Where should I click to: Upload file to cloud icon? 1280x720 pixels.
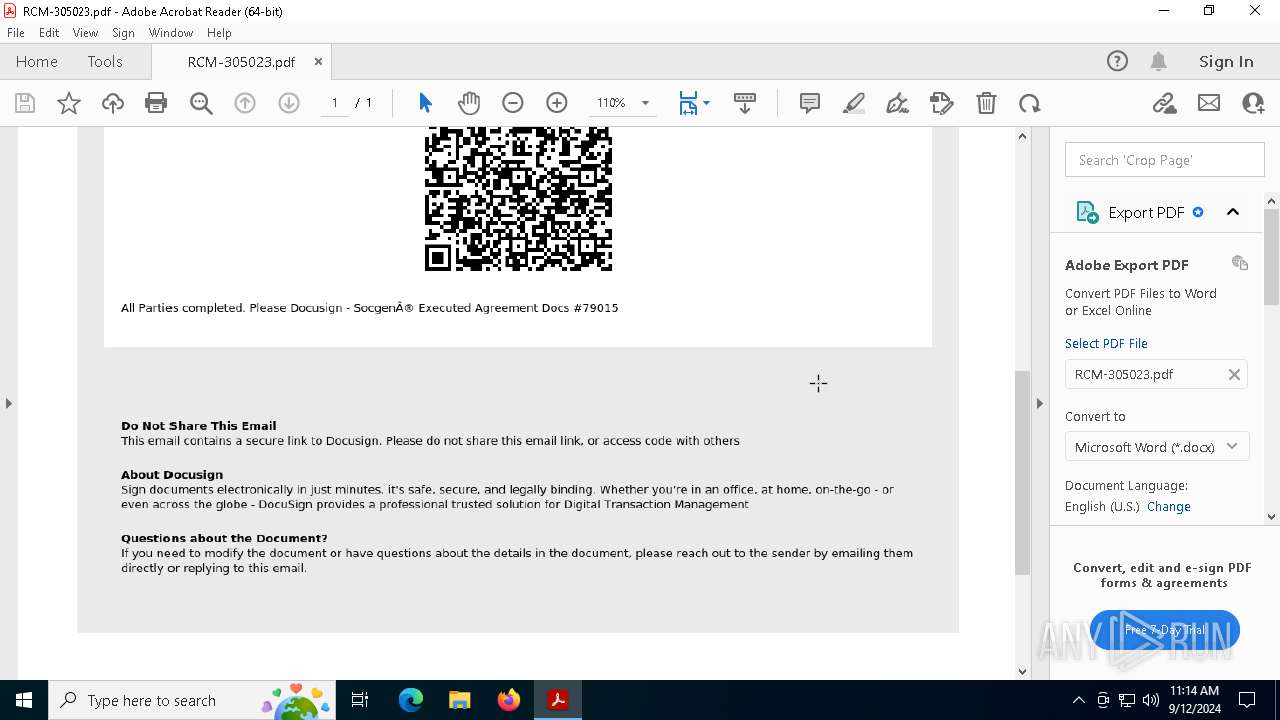113,103
